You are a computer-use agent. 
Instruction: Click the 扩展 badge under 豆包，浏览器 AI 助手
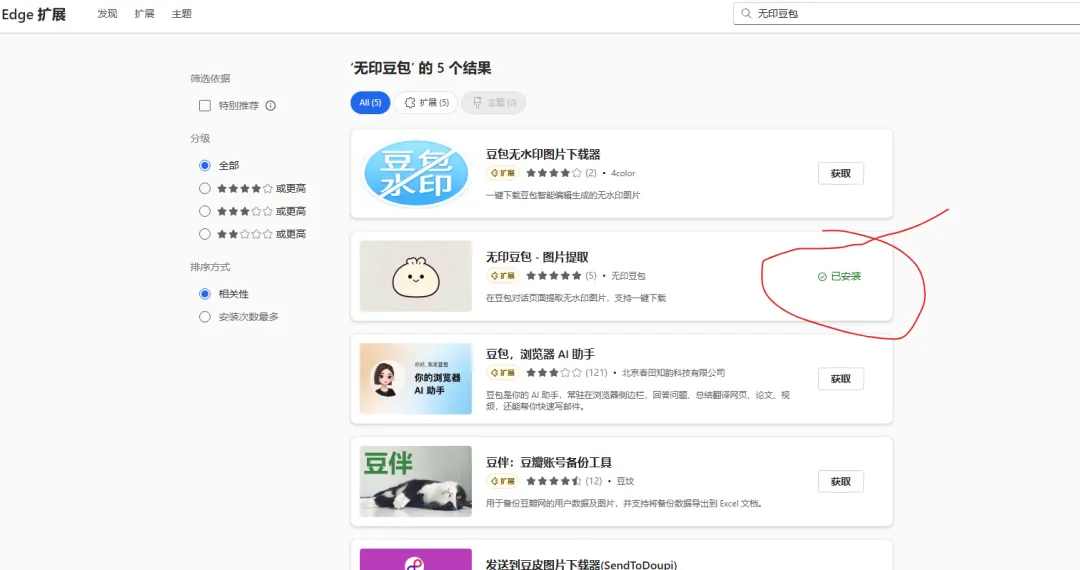point(503,372)
